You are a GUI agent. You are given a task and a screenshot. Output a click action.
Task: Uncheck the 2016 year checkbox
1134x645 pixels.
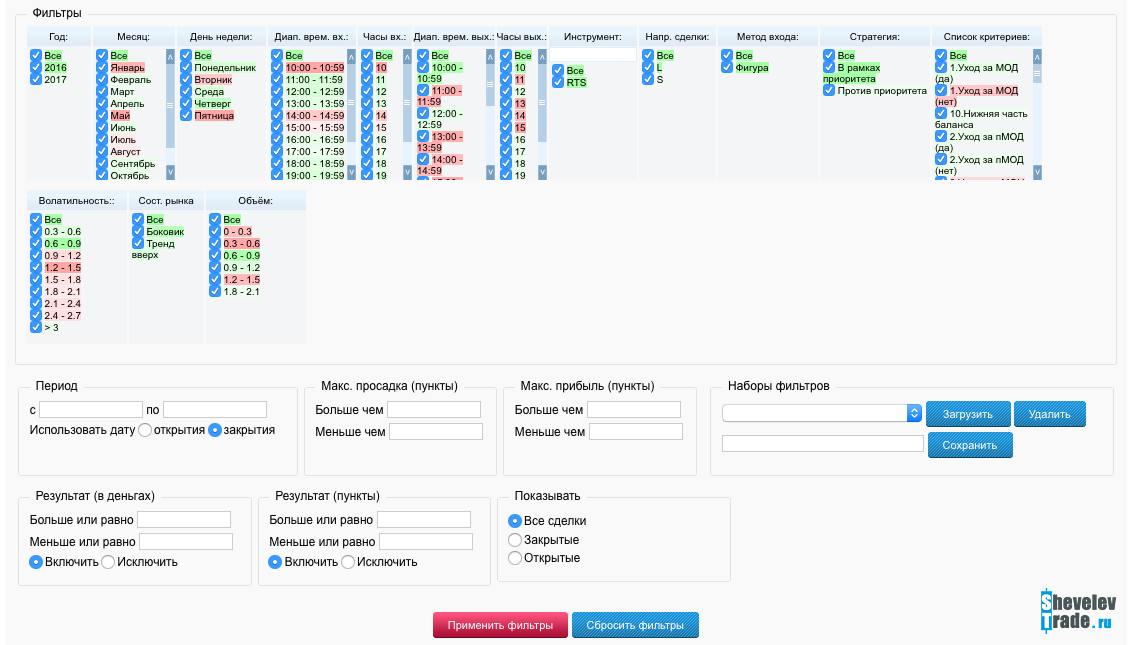(36, 67)
